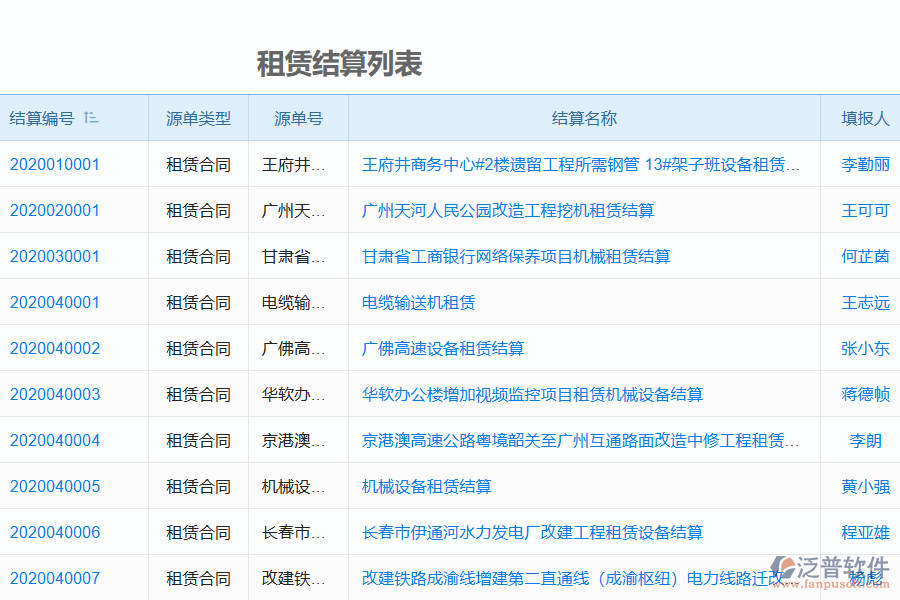Open 广州天河人民公园改造工程挖机租赁结算 link

click(509, 210)
